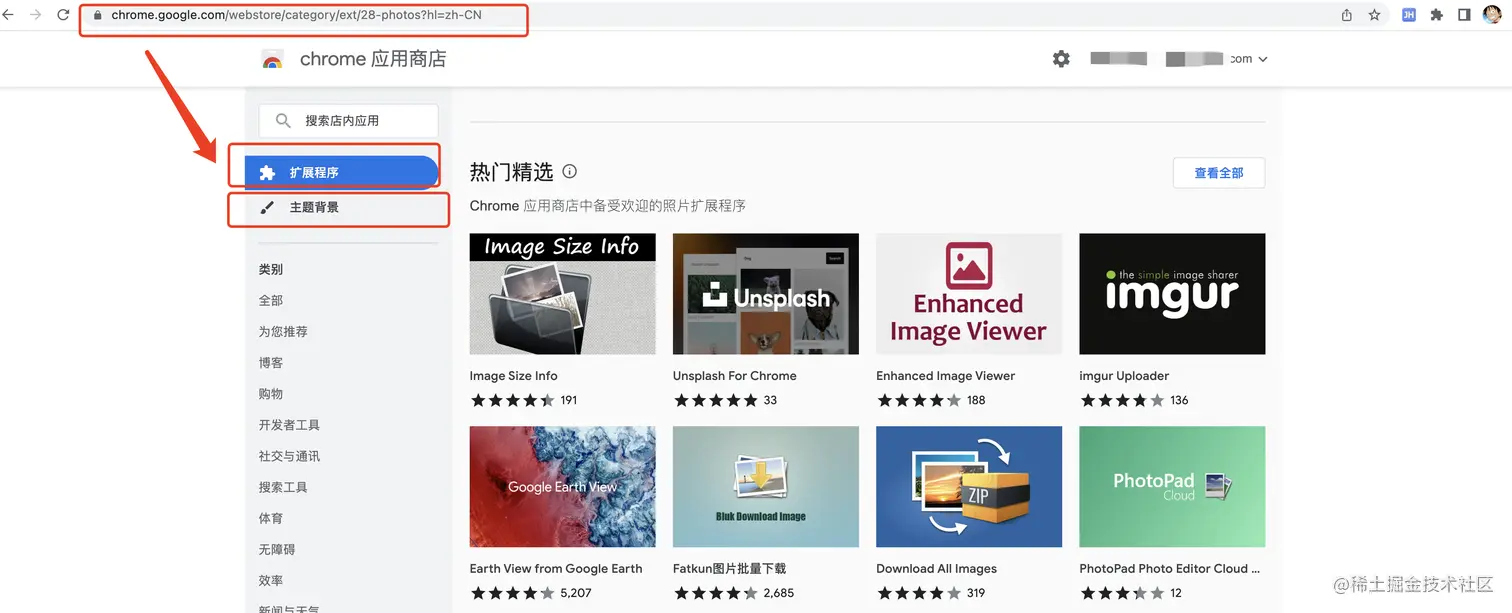Image resolution: width=1512 pixels, height=613 pixels.
Task: Click the lock icon in address bar
Action: tap(98, 16)
